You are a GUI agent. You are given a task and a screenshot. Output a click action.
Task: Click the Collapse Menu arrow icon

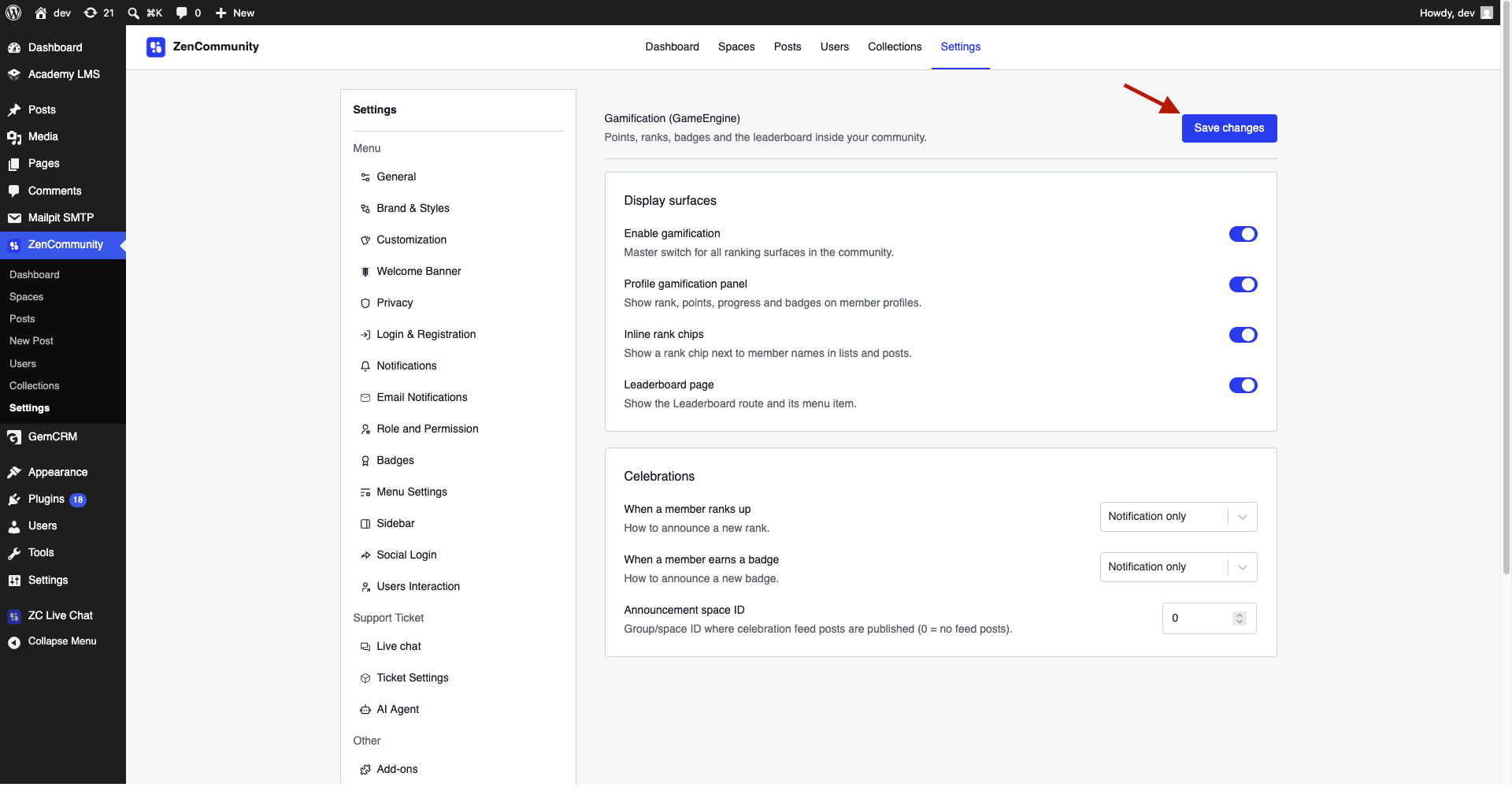(x=14, y=643)
